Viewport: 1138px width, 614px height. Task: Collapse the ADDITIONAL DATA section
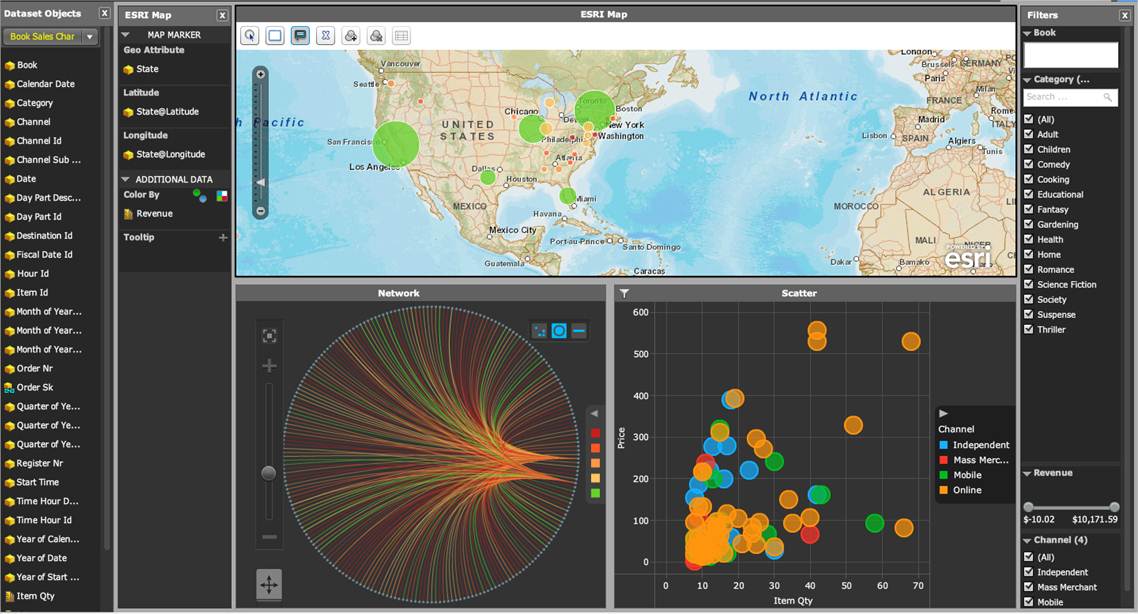tap(126, 179)
